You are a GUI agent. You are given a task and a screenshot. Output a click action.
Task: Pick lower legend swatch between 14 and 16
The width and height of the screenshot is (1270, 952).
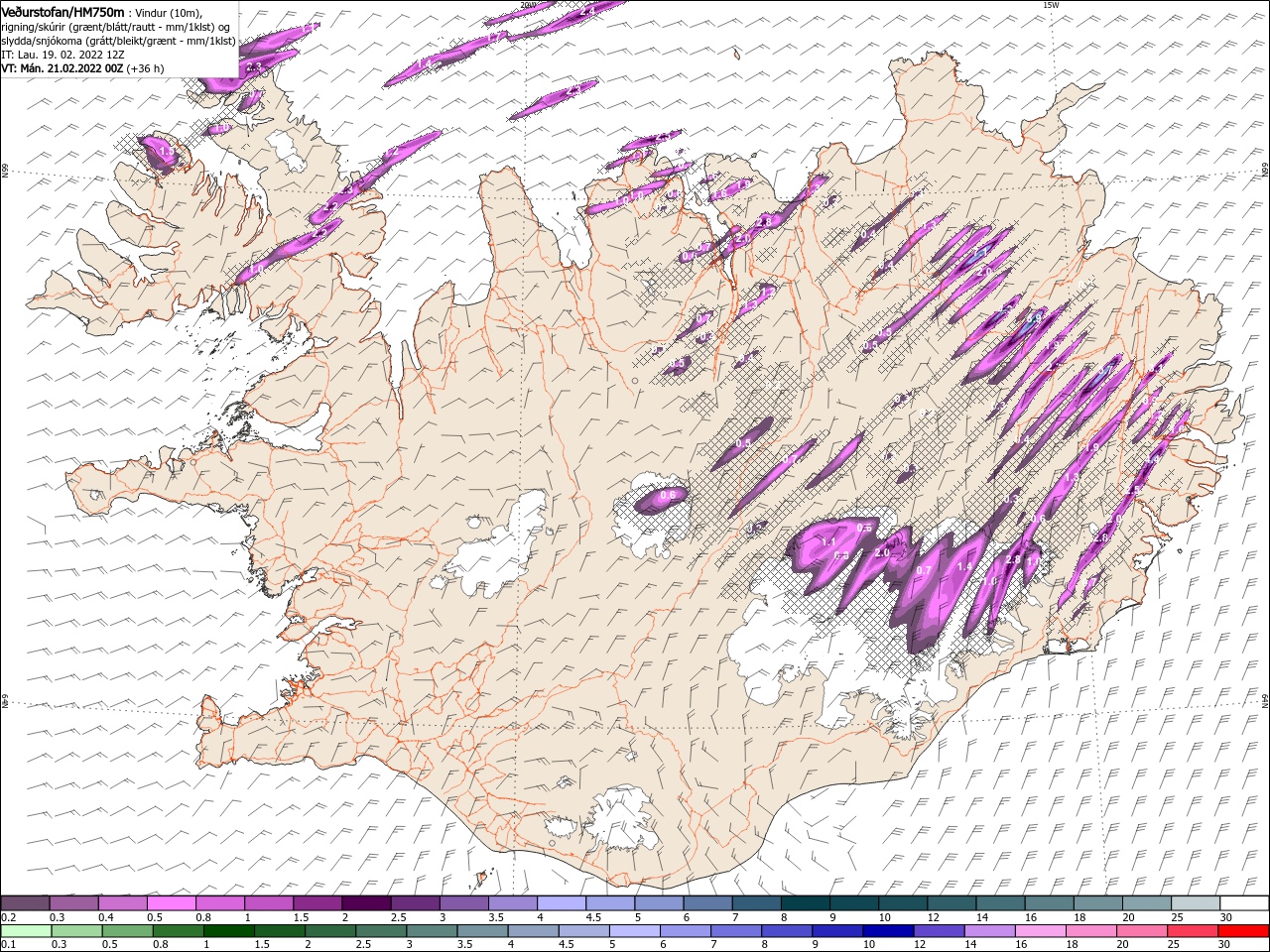click(x=989, y=930)
